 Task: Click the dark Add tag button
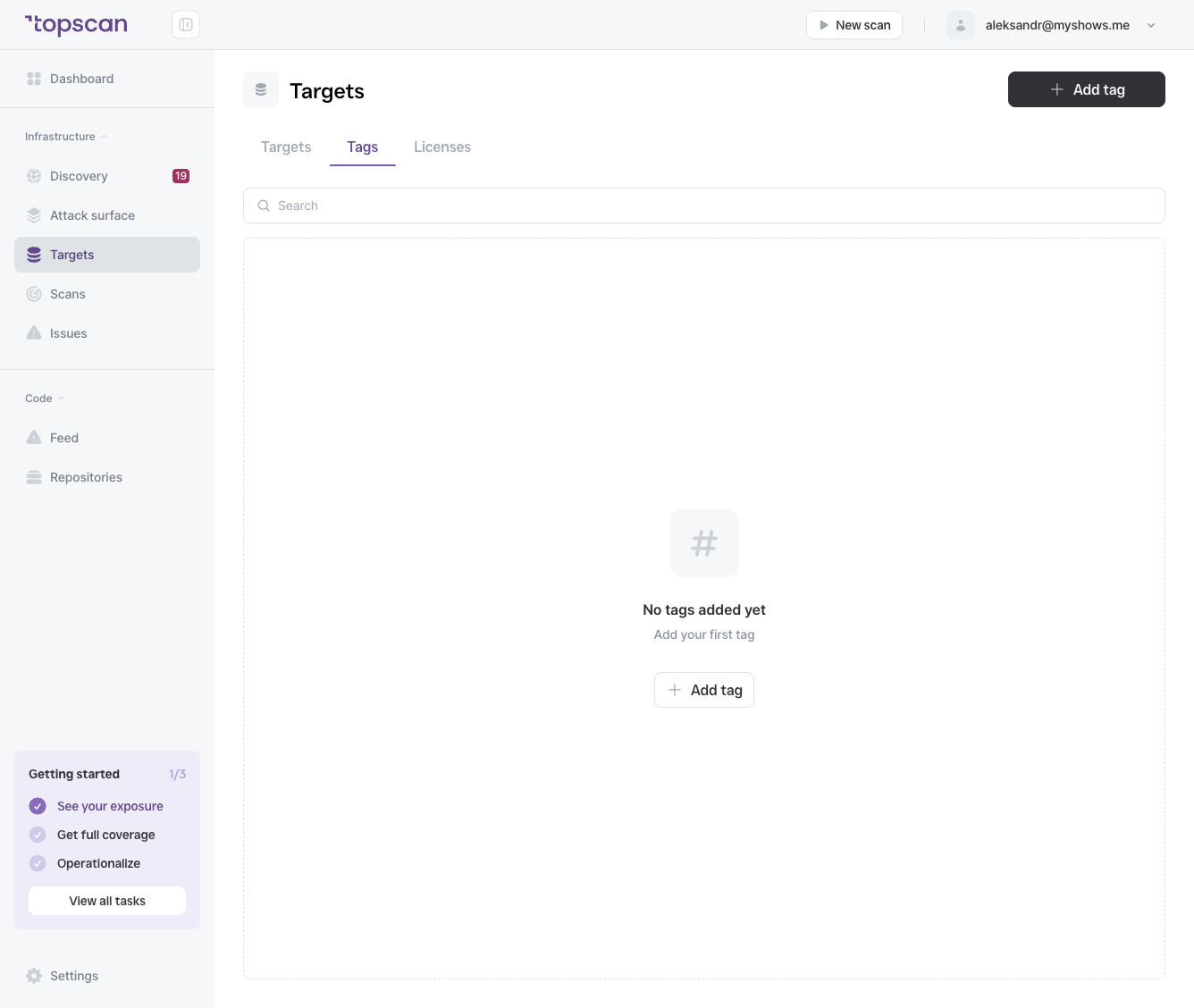click(x=1087, y=89)
